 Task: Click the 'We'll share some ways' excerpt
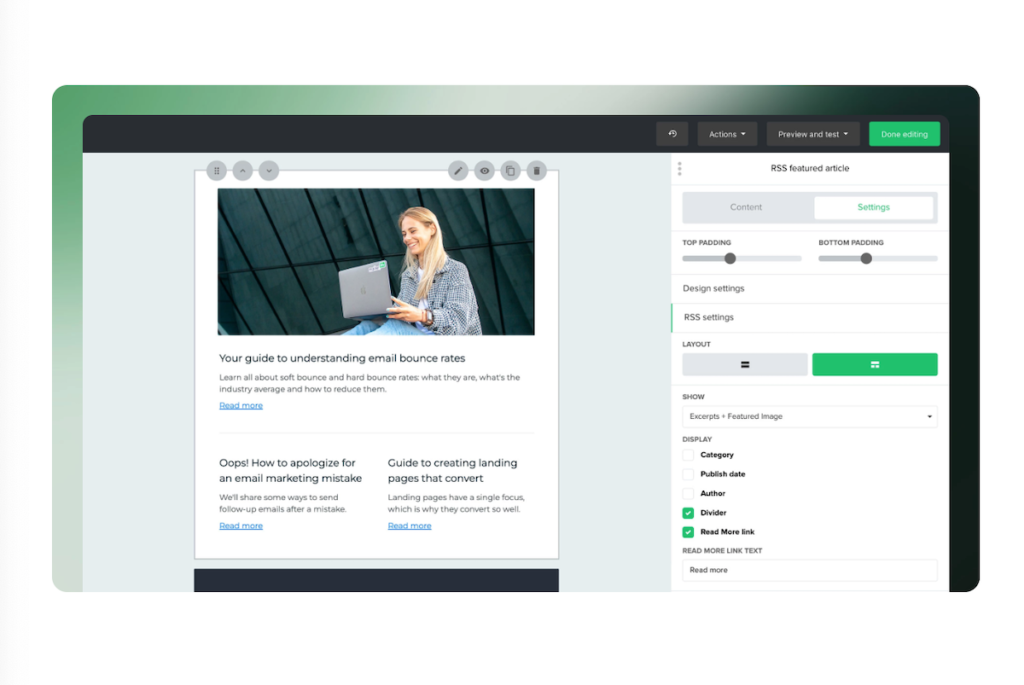point(283,503)
